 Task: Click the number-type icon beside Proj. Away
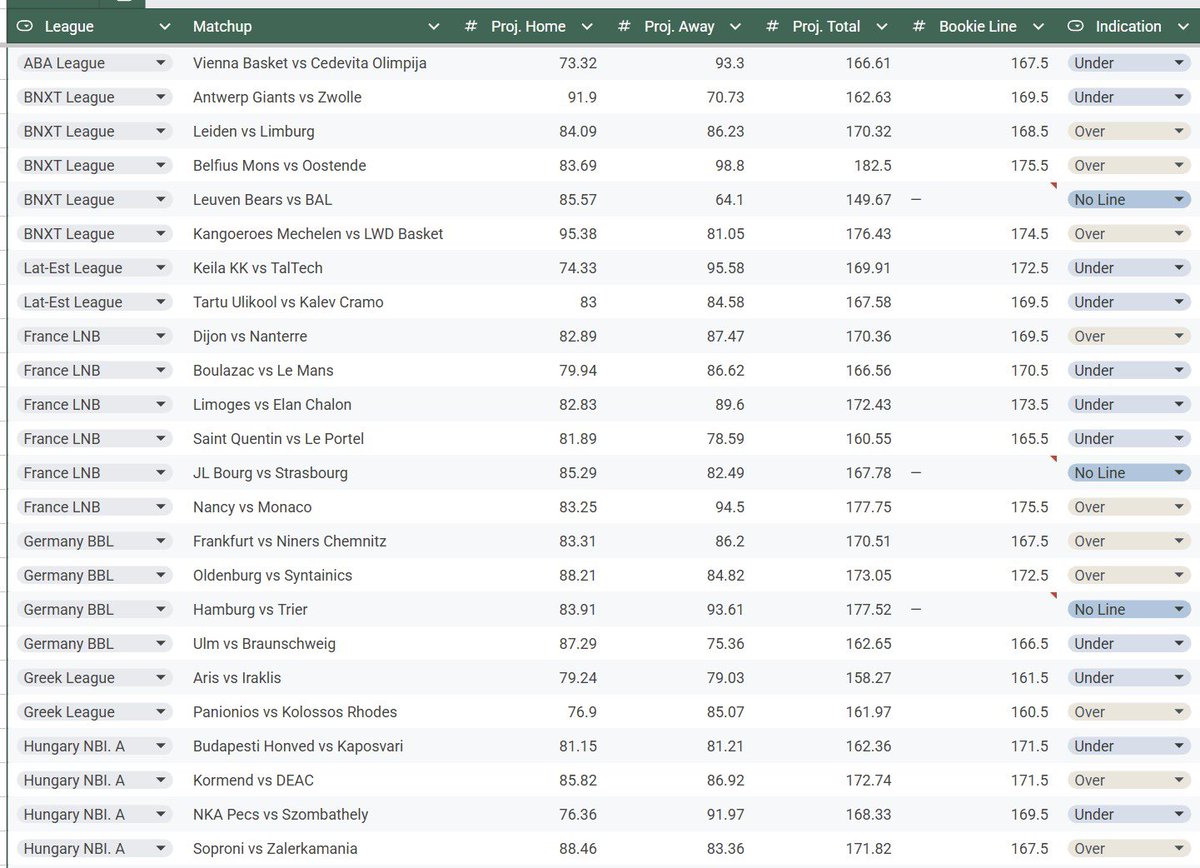click(624, 26)
